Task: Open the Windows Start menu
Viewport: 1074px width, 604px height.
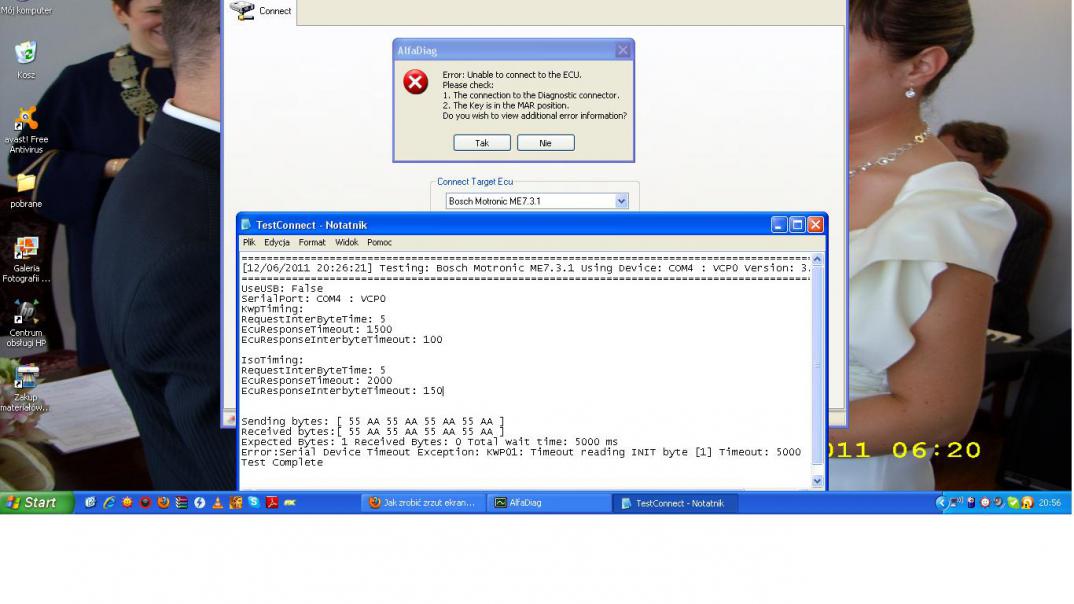Action: [x=36, y=503]
